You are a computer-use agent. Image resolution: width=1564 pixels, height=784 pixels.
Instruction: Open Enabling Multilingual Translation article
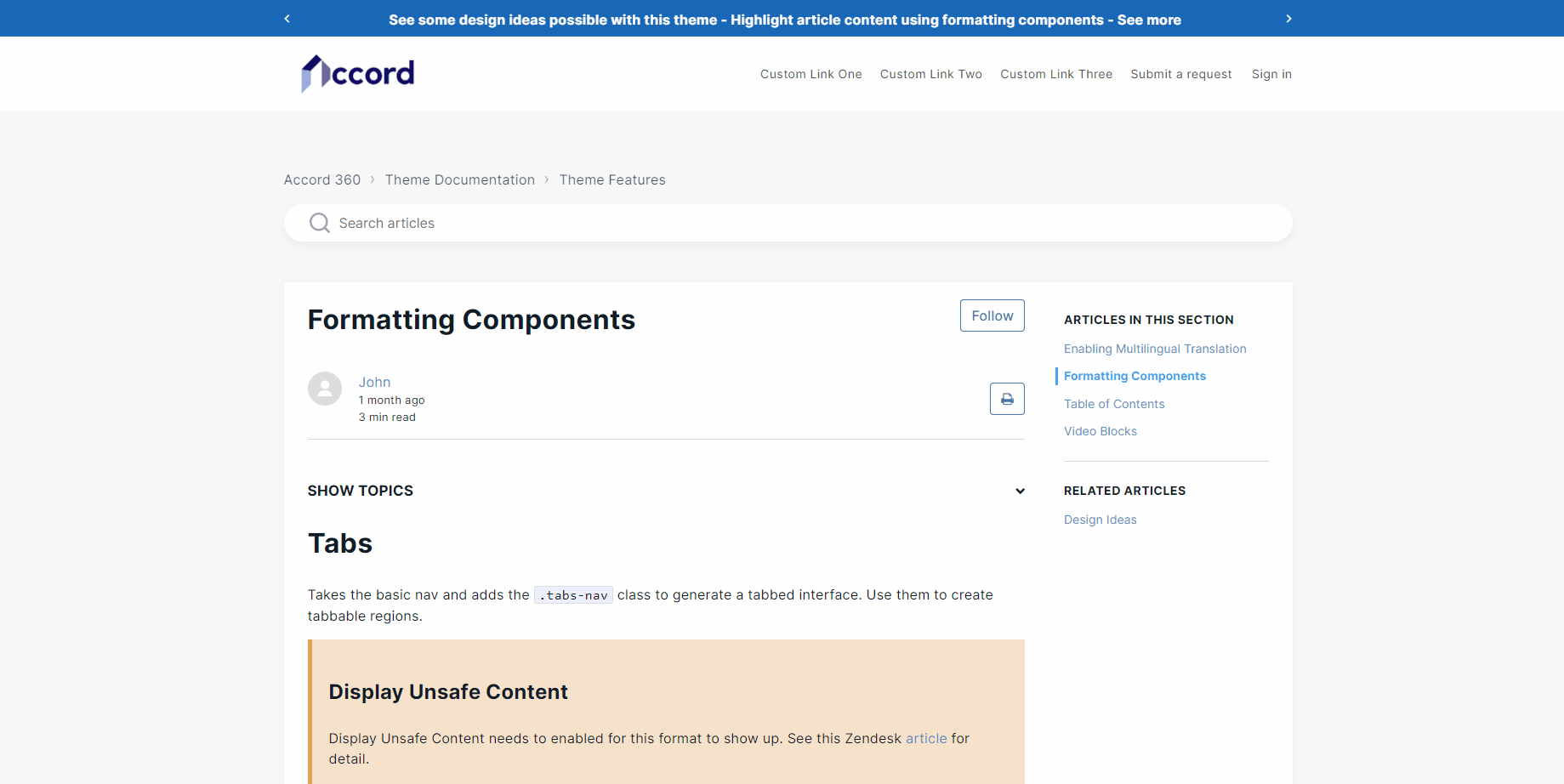(x=1154, y=349)
